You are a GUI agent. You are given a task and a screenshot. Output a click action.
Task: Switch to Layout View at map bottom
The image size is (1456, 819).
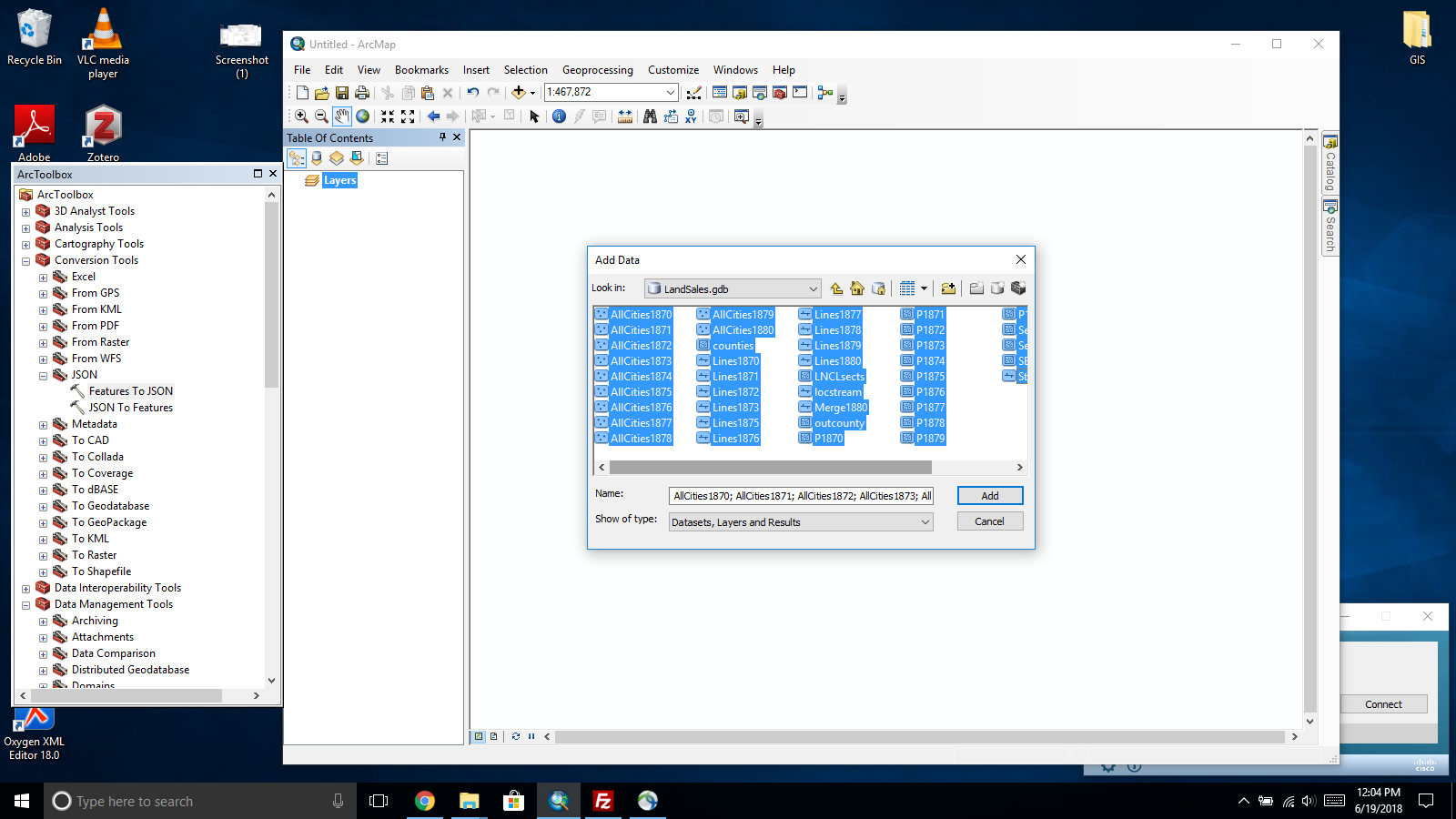[x=494, y=736]
